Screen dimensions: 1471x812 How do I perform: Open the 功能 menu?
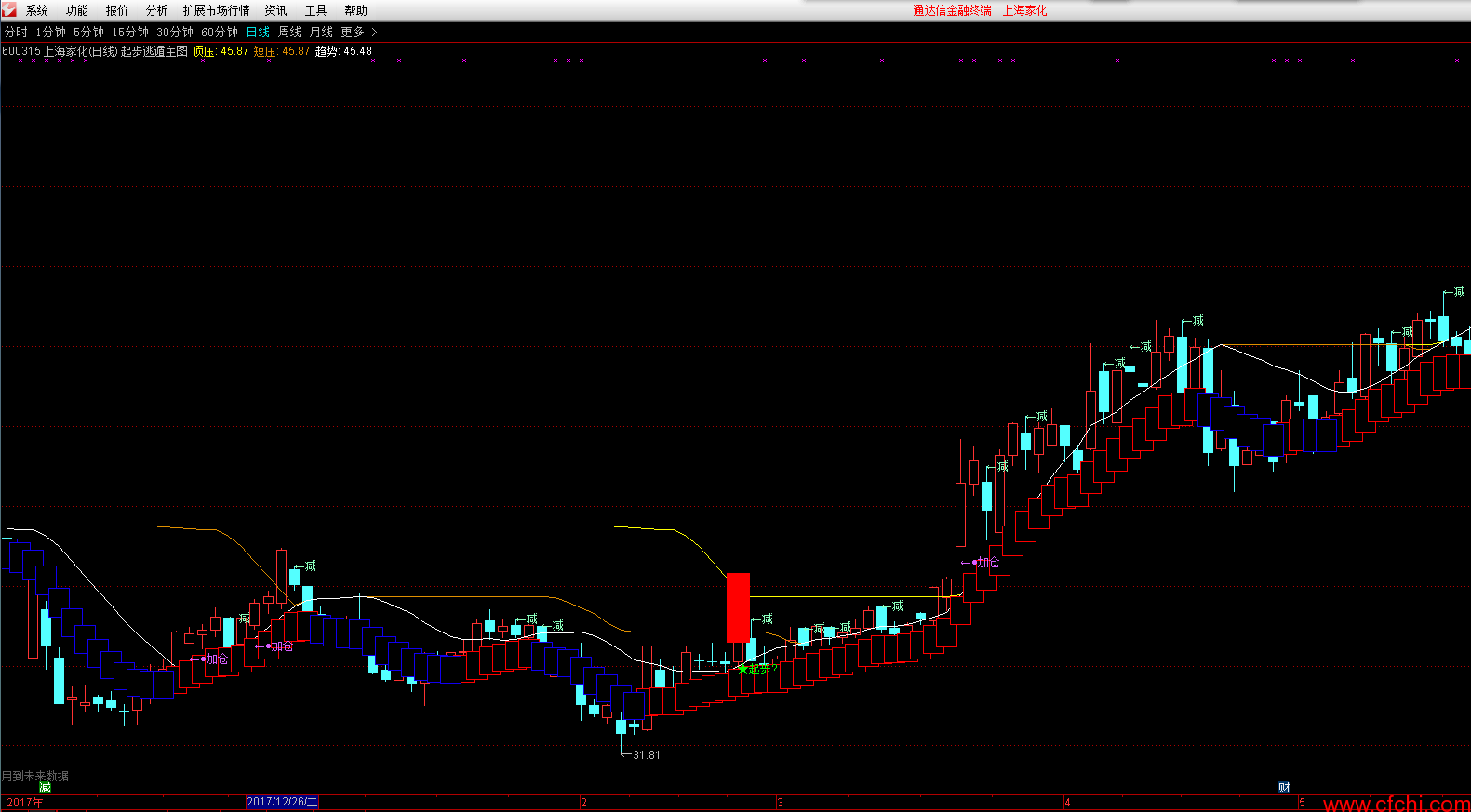(77, 10)
